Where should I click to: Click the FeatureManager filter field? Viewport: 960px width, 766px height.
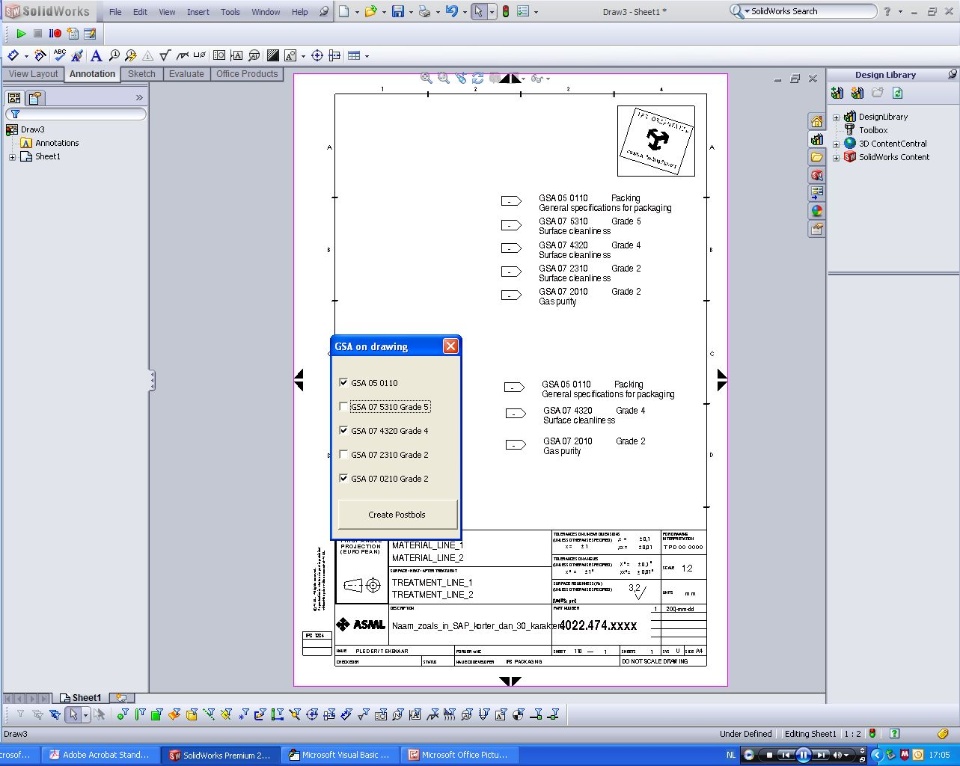pyautogui.click(x=76, y=114)
